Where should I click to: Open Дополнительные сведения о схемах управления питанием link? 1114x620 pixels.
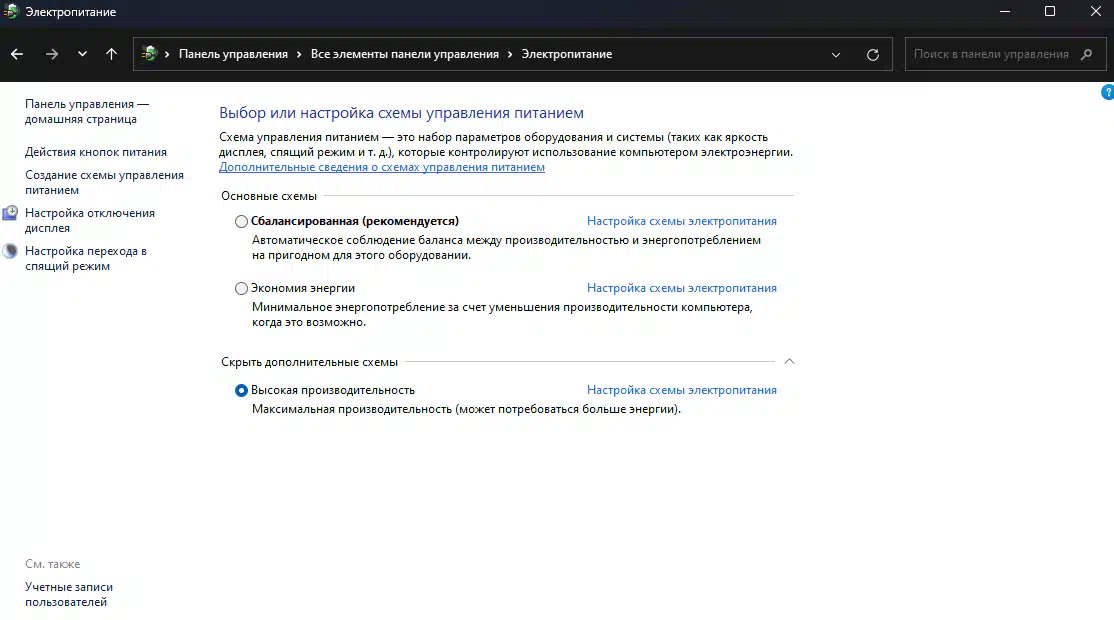point(382,167)
